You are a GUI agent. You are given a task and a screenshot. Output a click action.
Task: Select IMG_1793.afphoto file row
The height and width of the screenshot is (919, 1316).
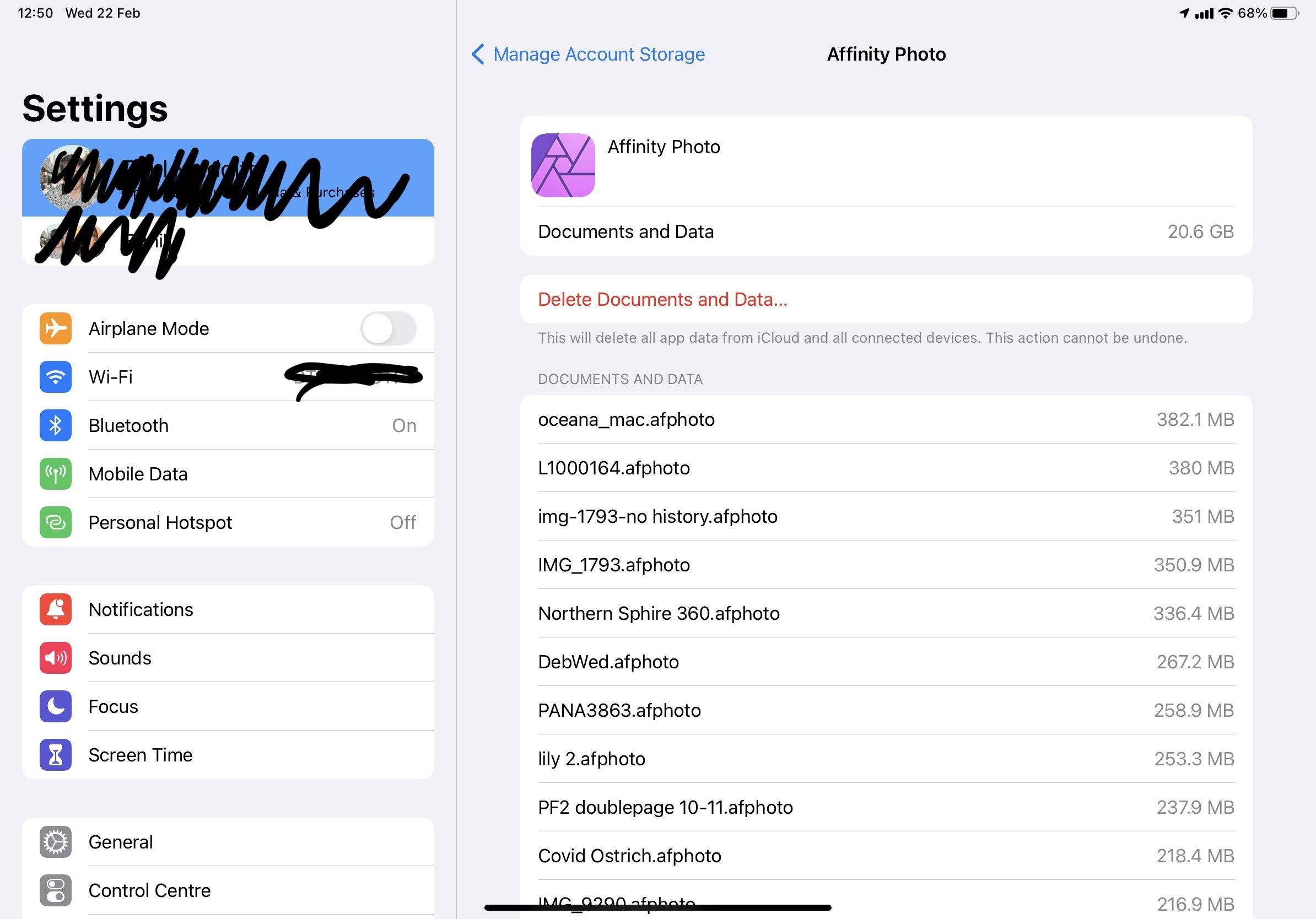886,565
